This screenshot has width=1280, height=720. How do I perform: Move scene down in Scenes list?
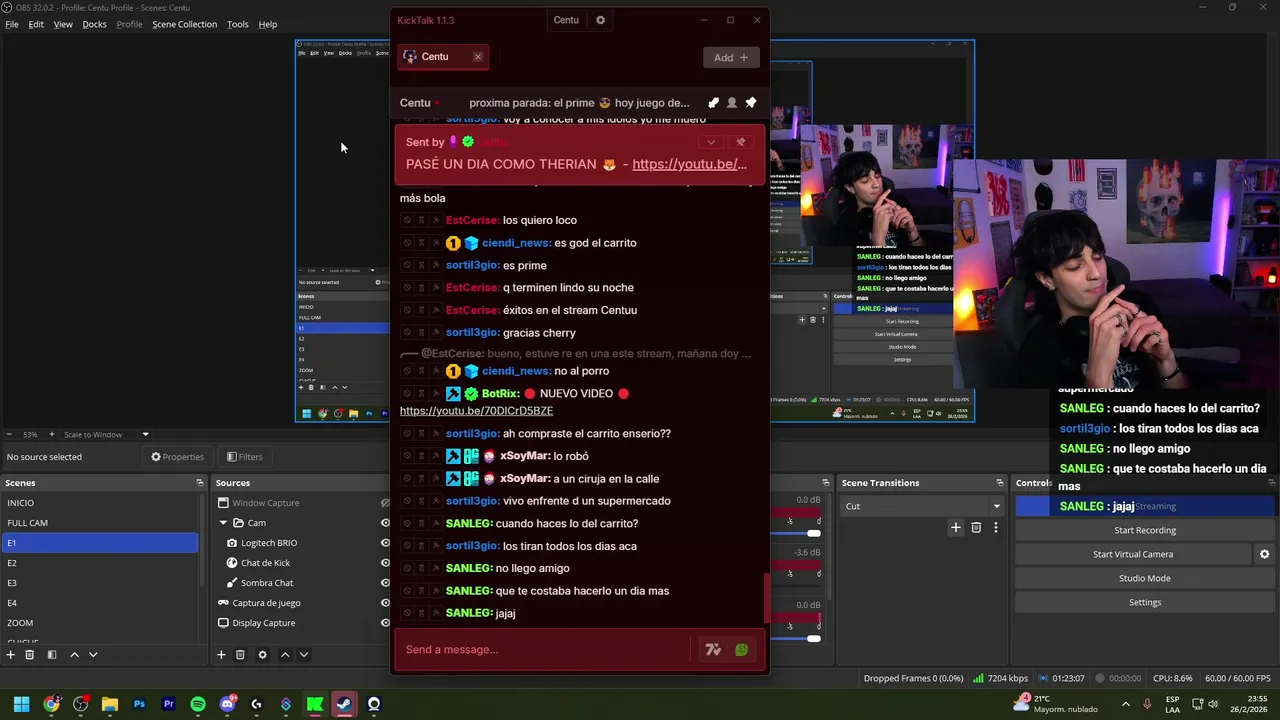pyautogui.click(x=93, y=655)
